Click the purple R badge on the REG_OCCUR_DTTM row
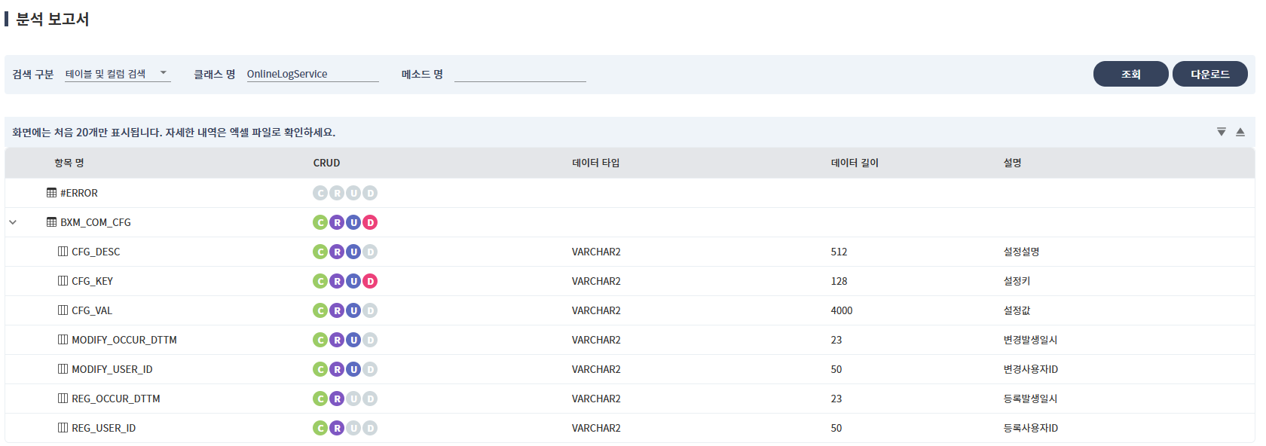The width and height of the screenshot is (1266, 446). 337,399
